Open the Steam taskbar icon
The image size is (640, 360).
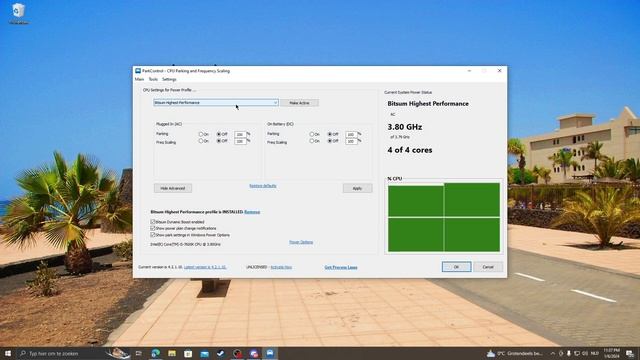coord(221,353)
